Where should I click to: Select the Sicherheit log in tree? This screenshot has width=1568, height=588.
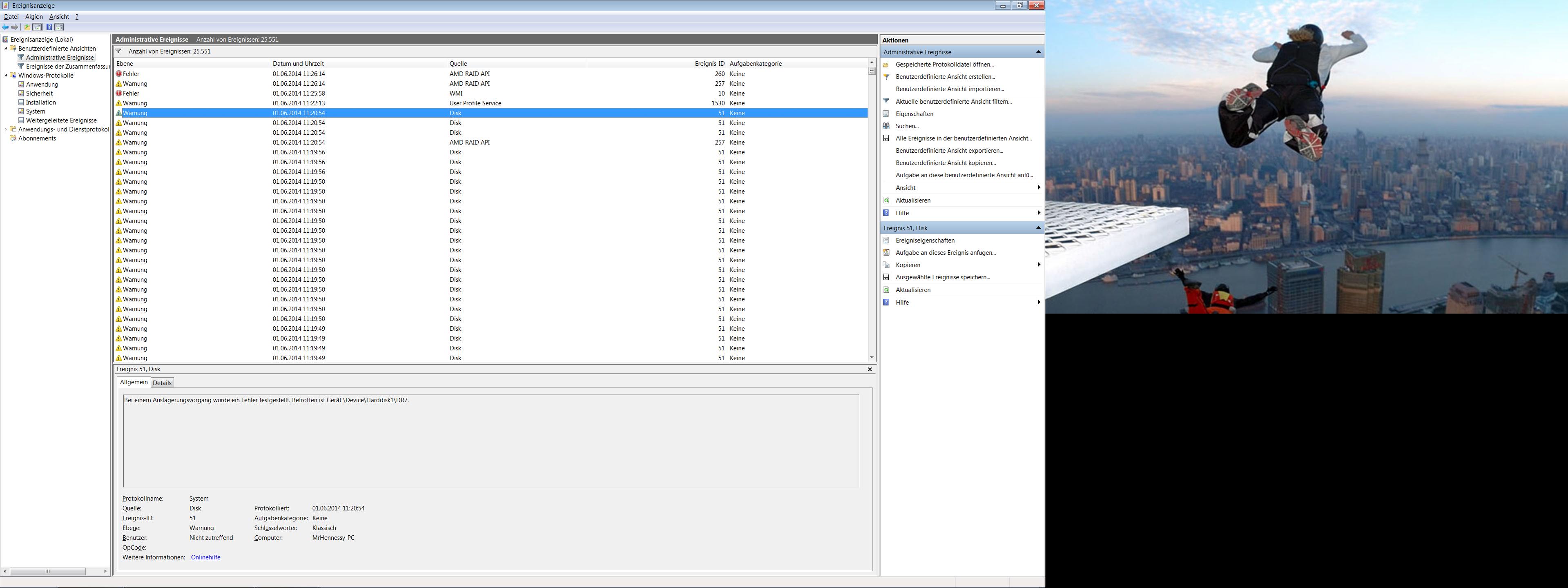pyautogui.click(x=39, y=94)
